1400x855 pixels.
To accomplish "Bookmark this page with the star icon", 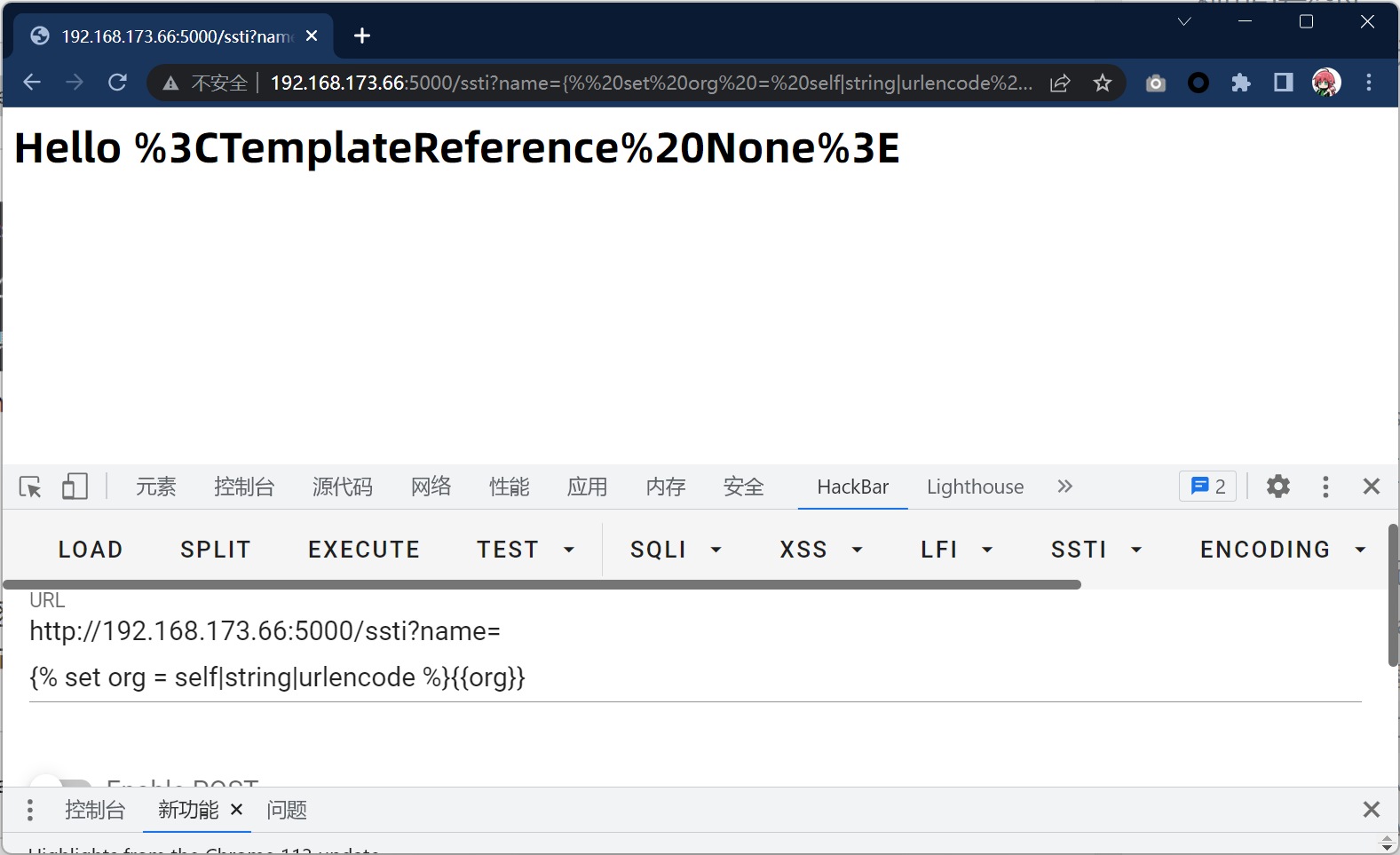I will (1102, 83).
